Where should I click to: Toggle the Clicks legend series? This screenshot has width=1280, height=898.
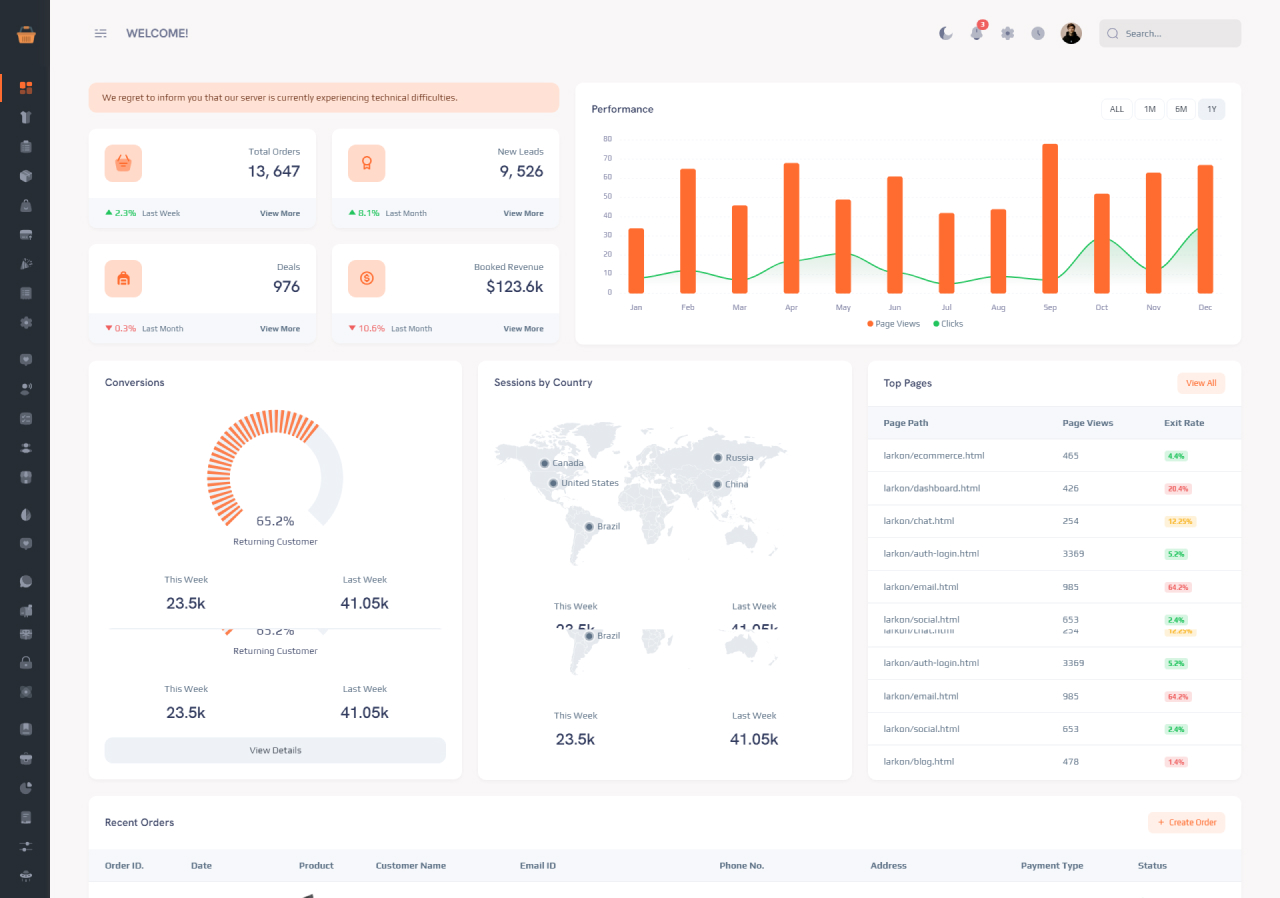tap(948, 323)
